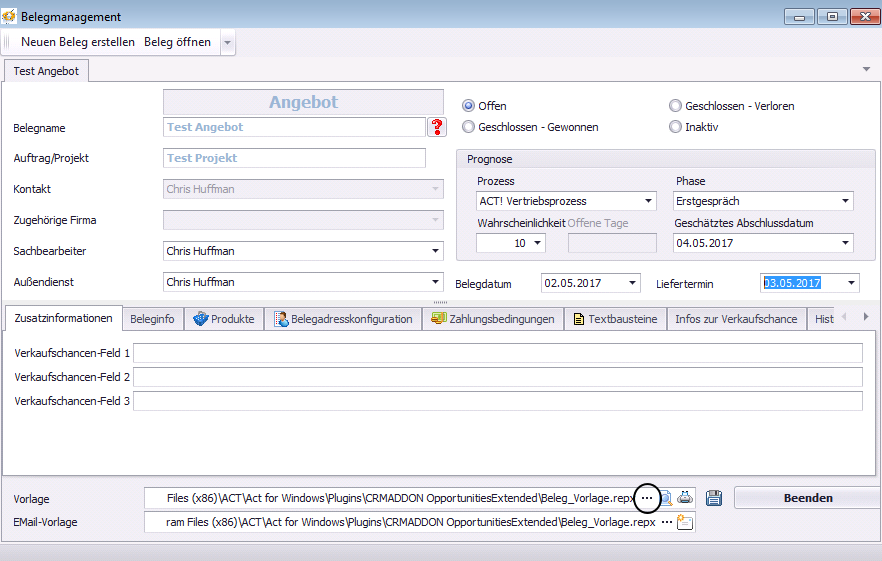This screenshot has width=882, height=561.
Task: Open Geschätztes Abschlussdatum date picker
Action: pyautogui.click(x=845, y=243)
